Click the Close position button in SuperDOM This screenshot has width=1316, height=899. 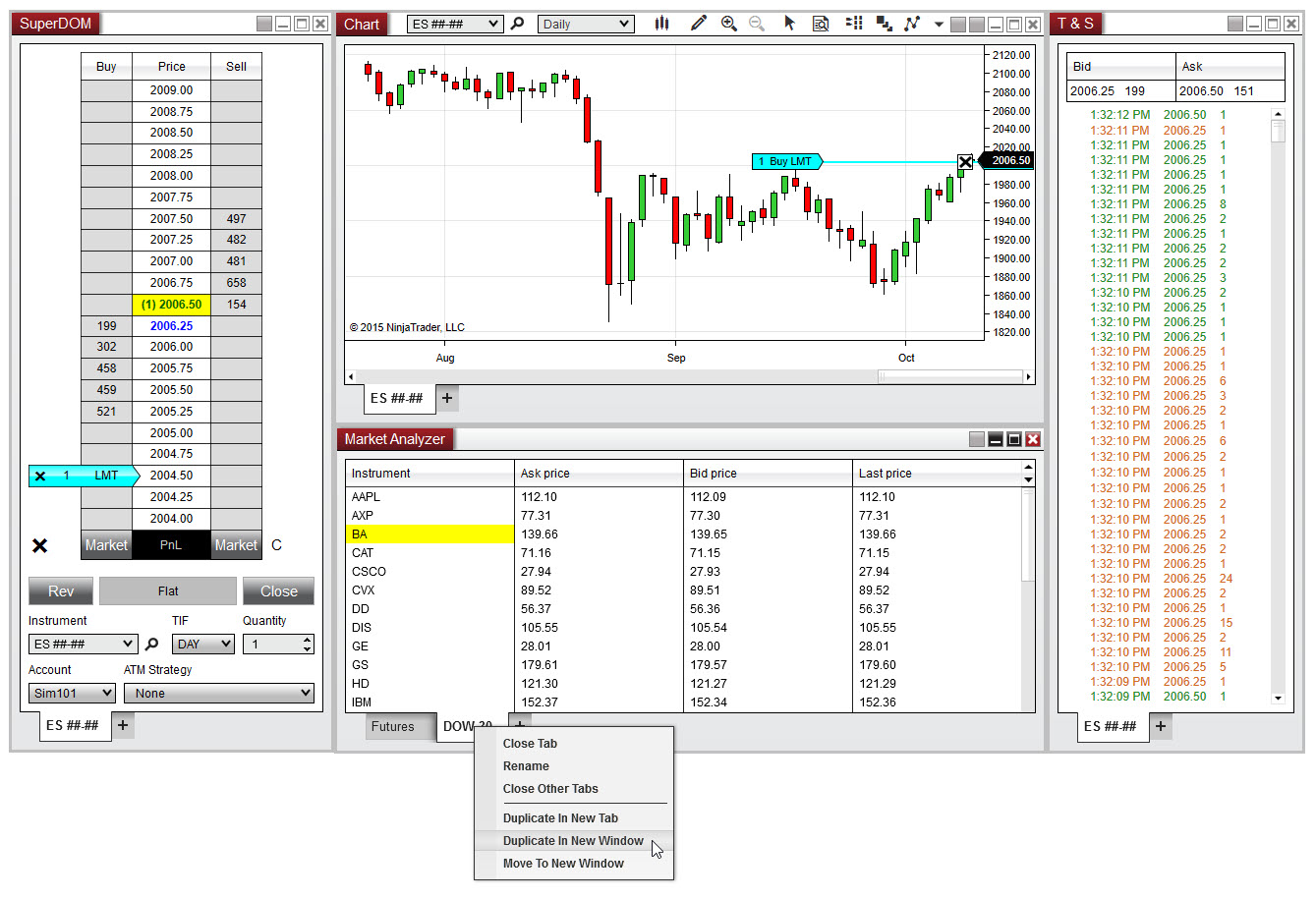point(278,591)
